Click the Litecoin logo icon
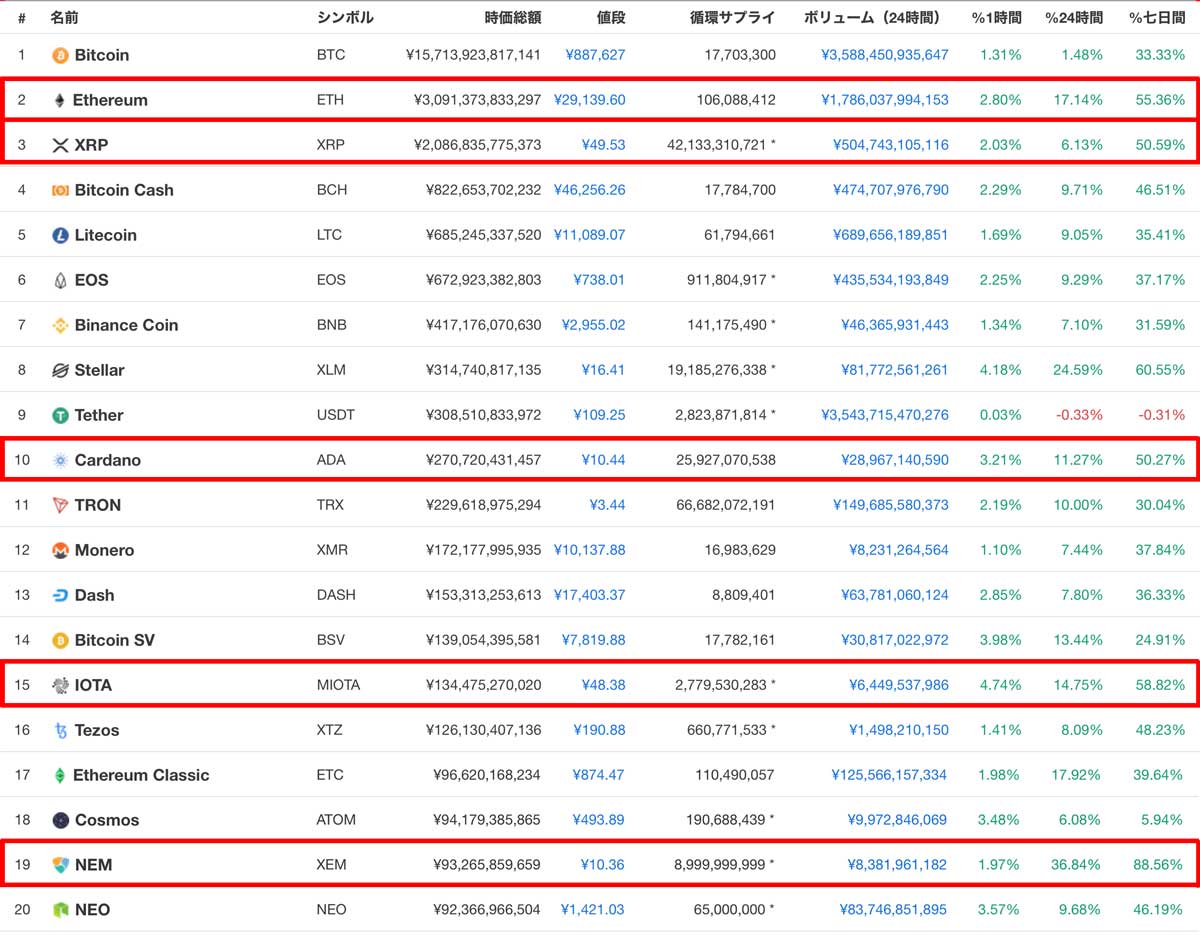1200x935 pixels. coord(60,235)
